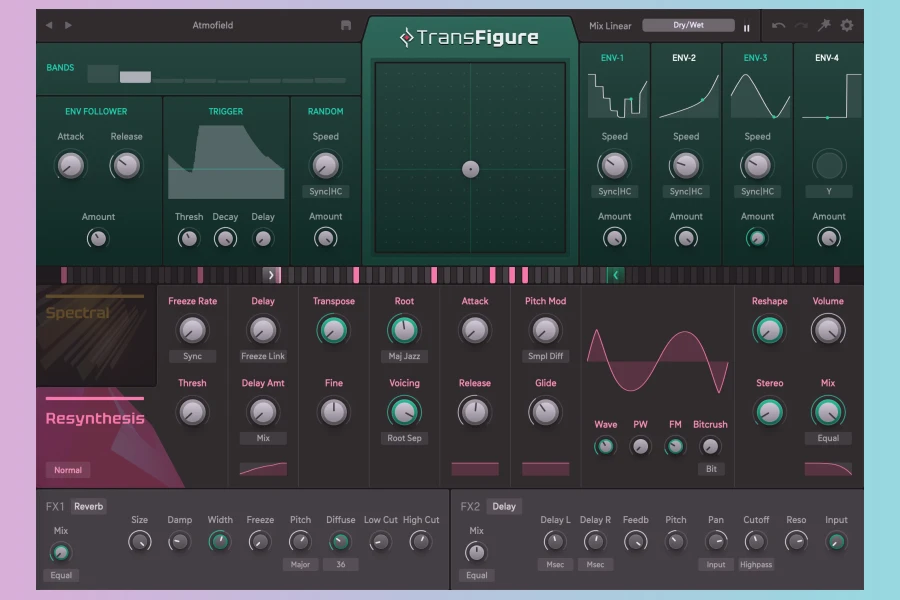Click the undo arrow icon
Screen dimensions: 900x600
tap(778, 26)
